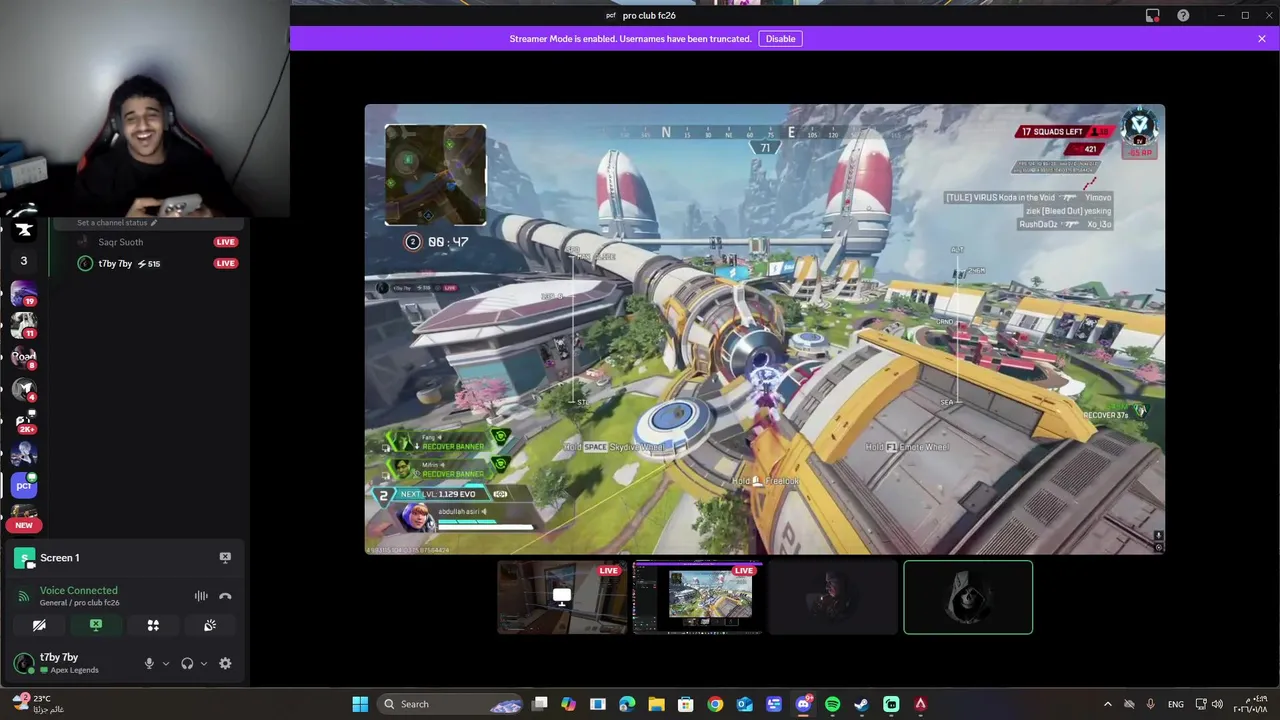This screenshot has width=1280, height=720.
Task: Stop streaming Screen 1 icon
Action: [225, 557]
